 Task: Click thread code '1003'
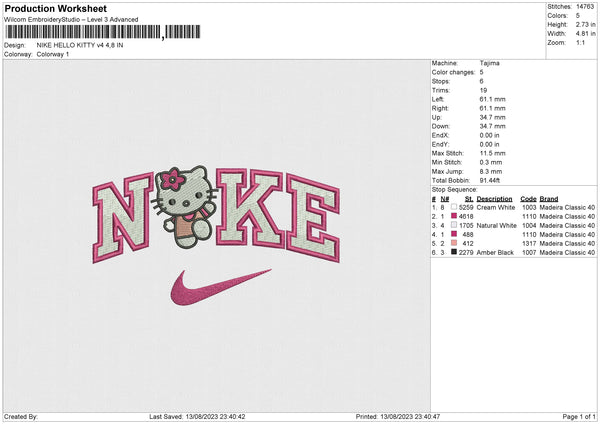pyautogui.click(x=529, y=207)
